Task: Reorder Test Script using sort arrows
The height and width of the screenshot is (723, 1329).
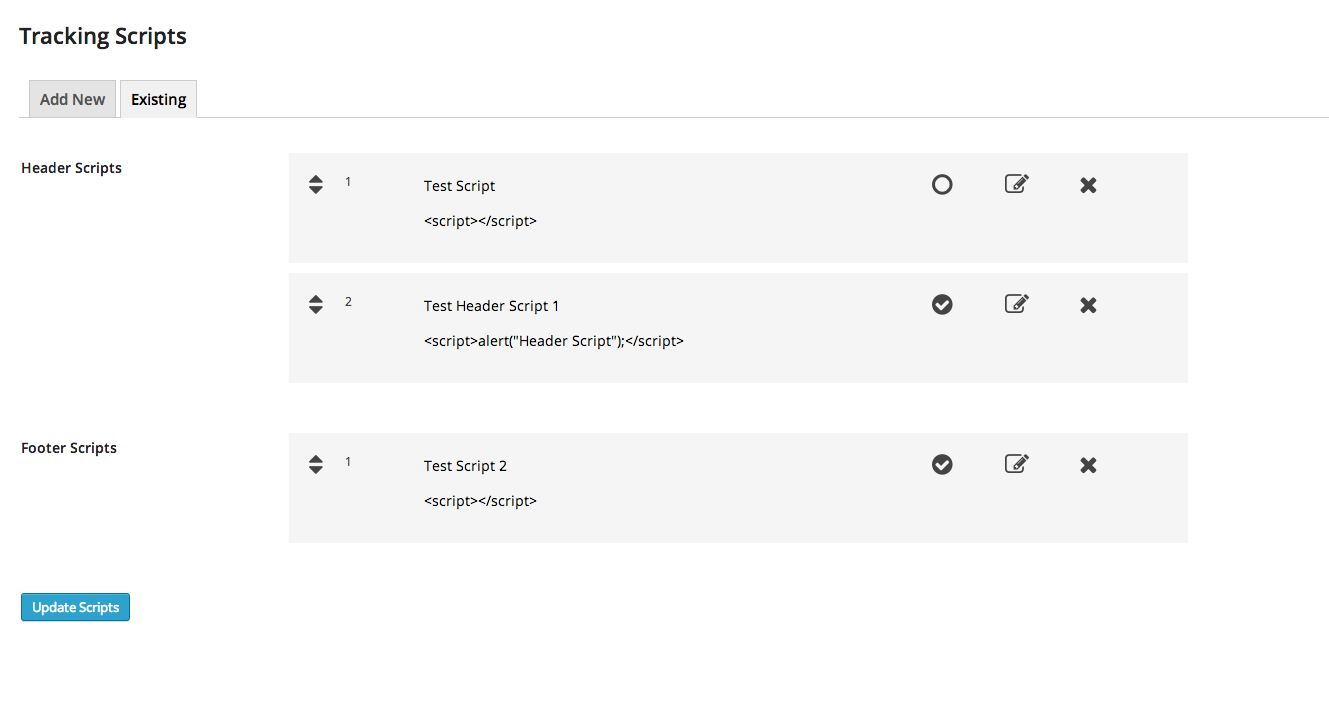Action: [316, 184]
